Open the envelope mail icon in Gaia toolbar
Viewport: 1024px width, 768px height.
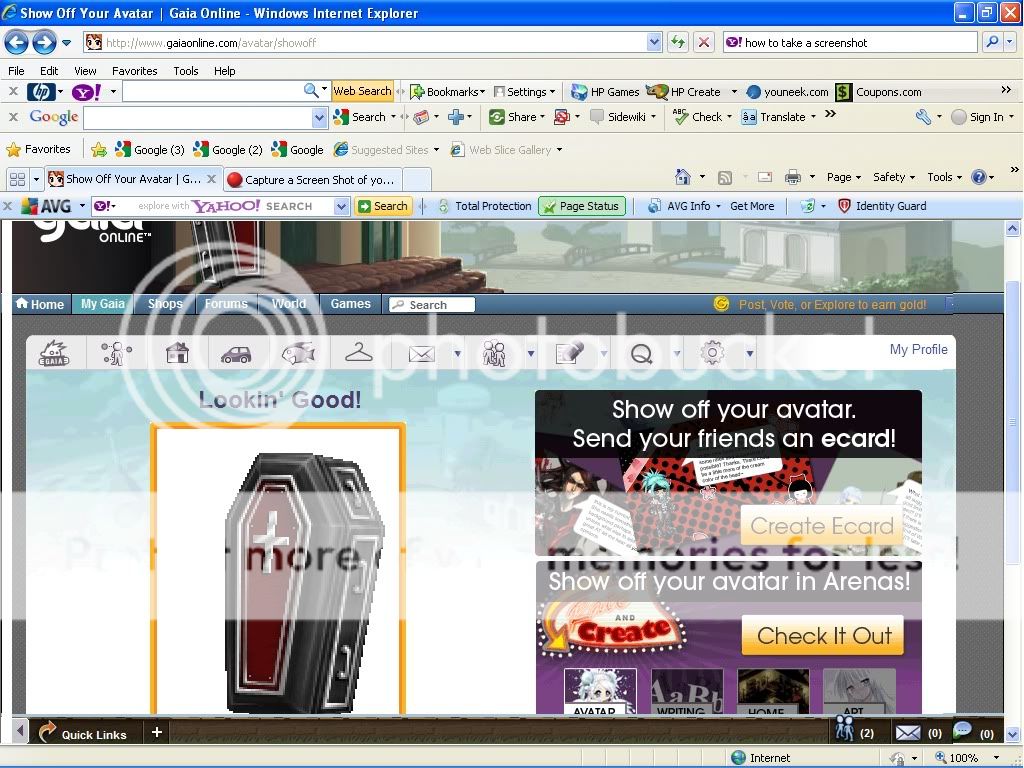point(421,353)
